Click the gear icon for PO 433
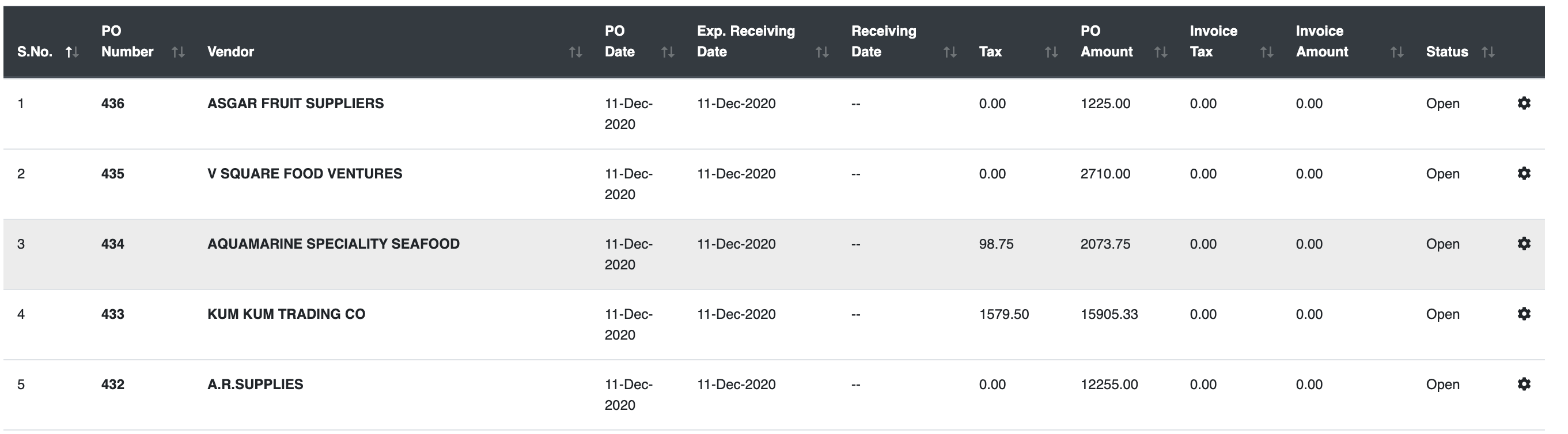 click(x=1525, y=314)
